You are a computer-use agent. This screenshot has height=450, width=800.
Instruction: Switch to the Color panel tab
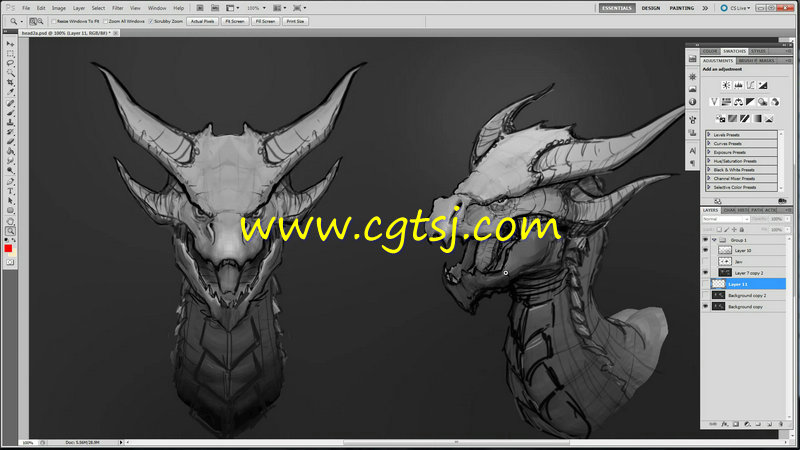coord(710,52)
